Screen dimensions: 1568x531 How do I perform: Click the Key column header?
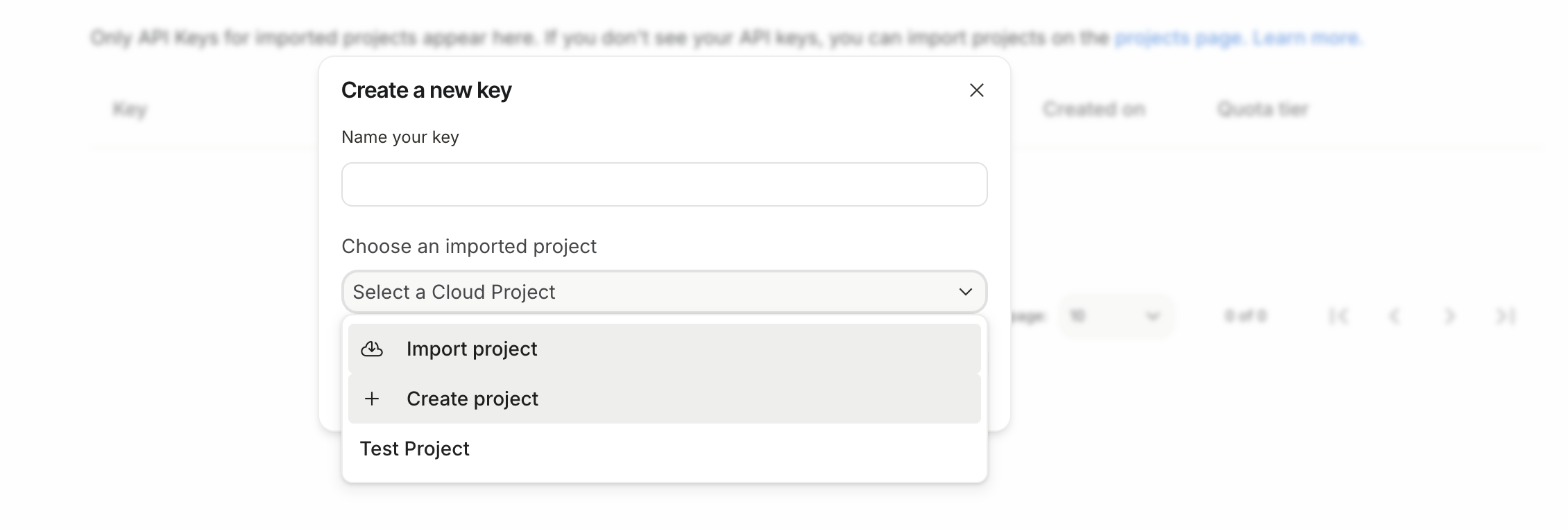(130, 109)
